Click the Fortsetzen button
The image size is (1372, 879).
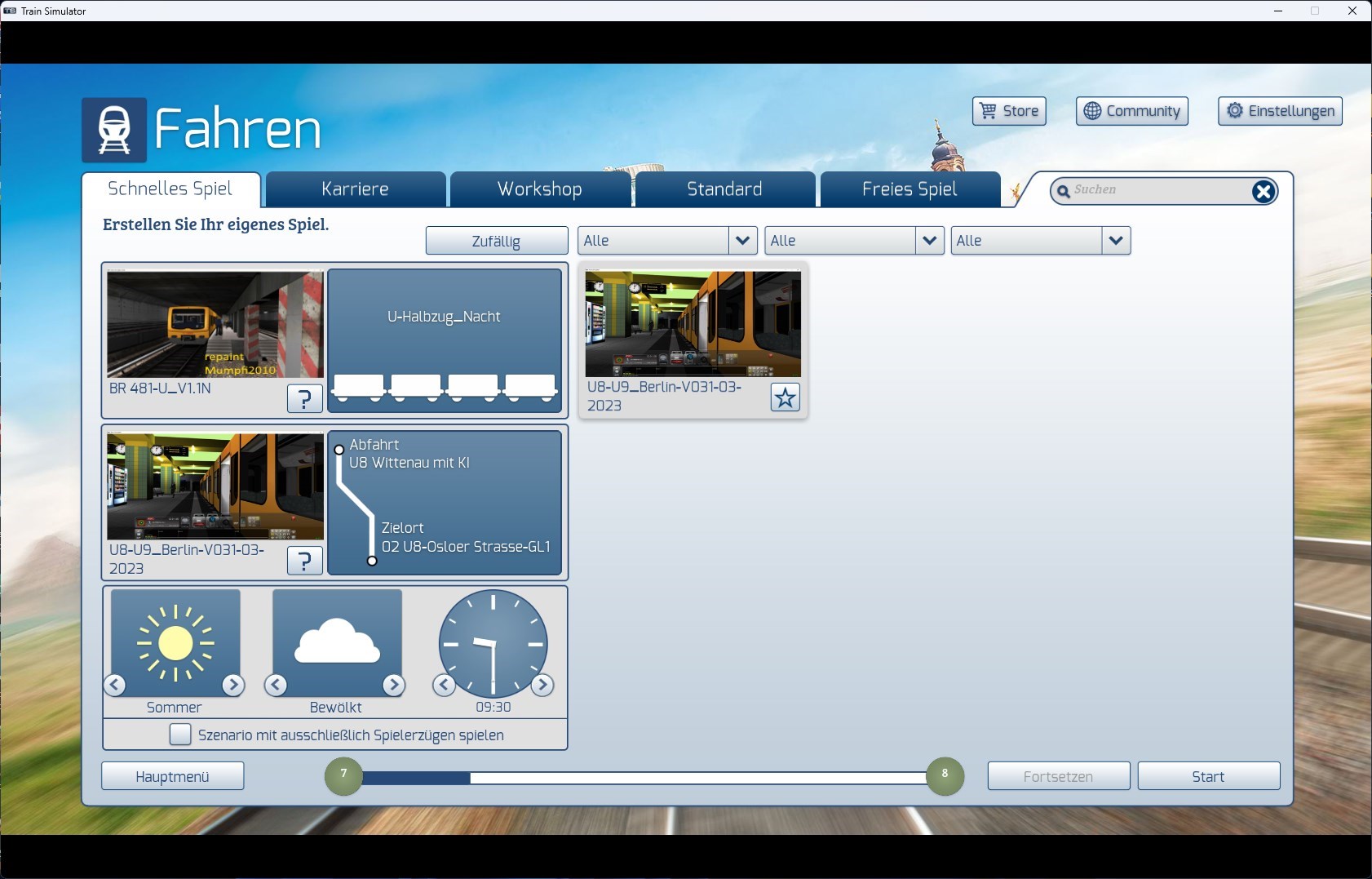pyautogui.click(x=1059, y=776)
